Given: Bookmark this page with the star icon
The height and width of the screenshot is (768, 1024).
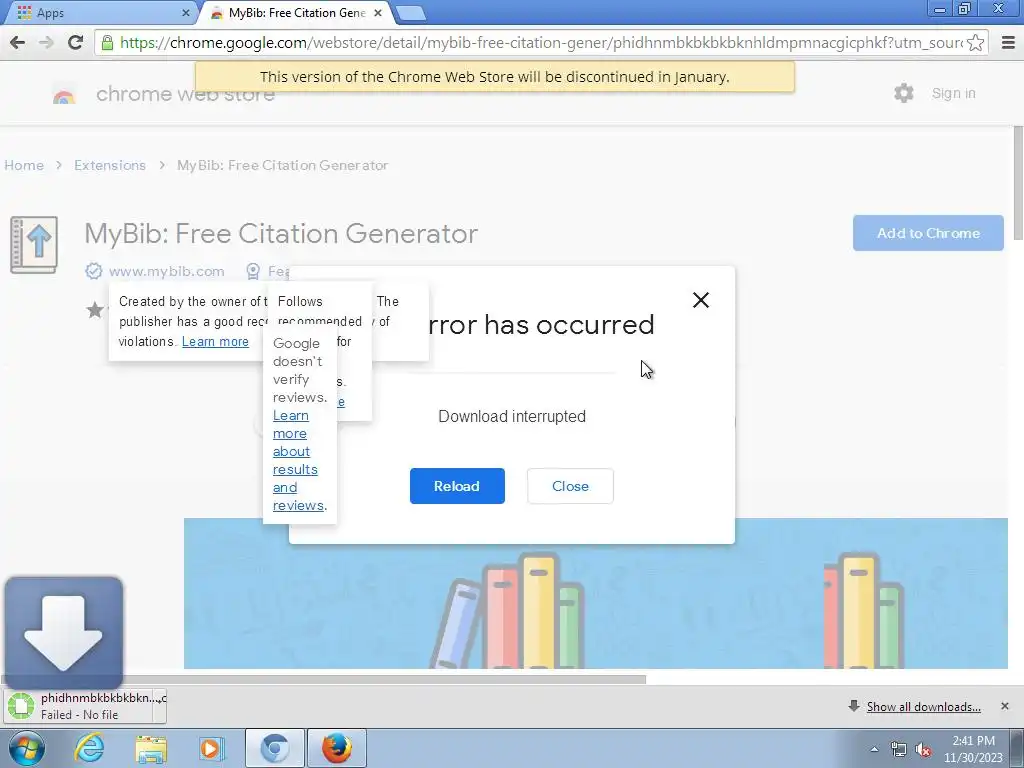Looking at the screenshot, I should [976, 43].
